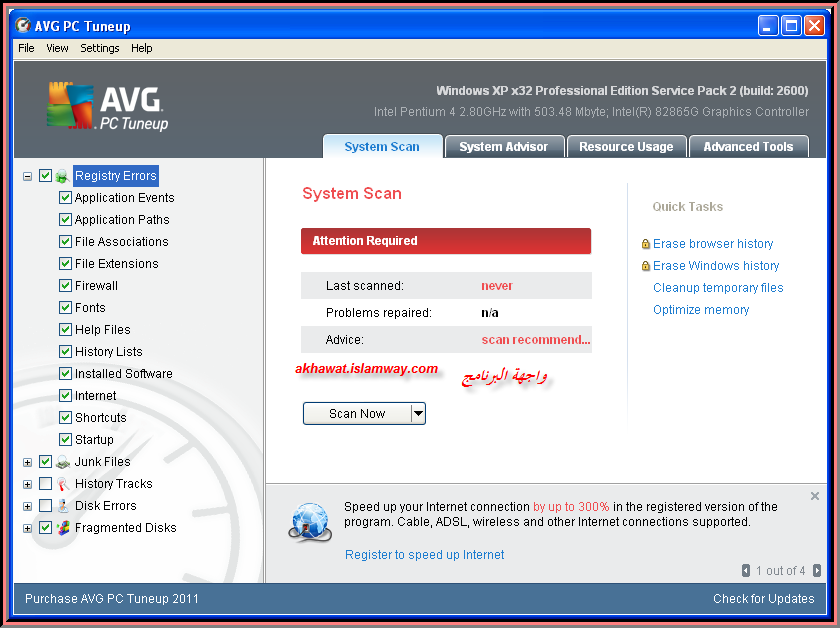The width and height of the screenshot is (840, 628).
Task: Click the History Tracks icon
Action: (63, 484)
